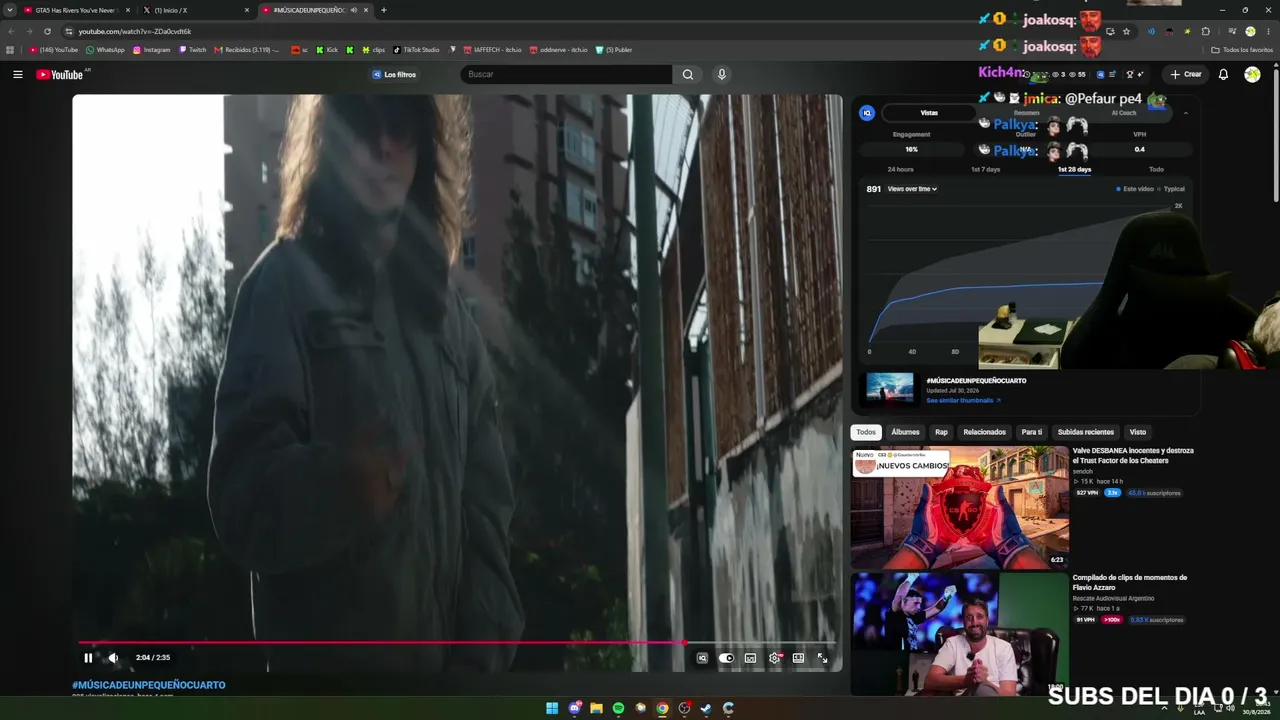Turn on subtitles in the player

pyautogui.click(x=750, y=658)
